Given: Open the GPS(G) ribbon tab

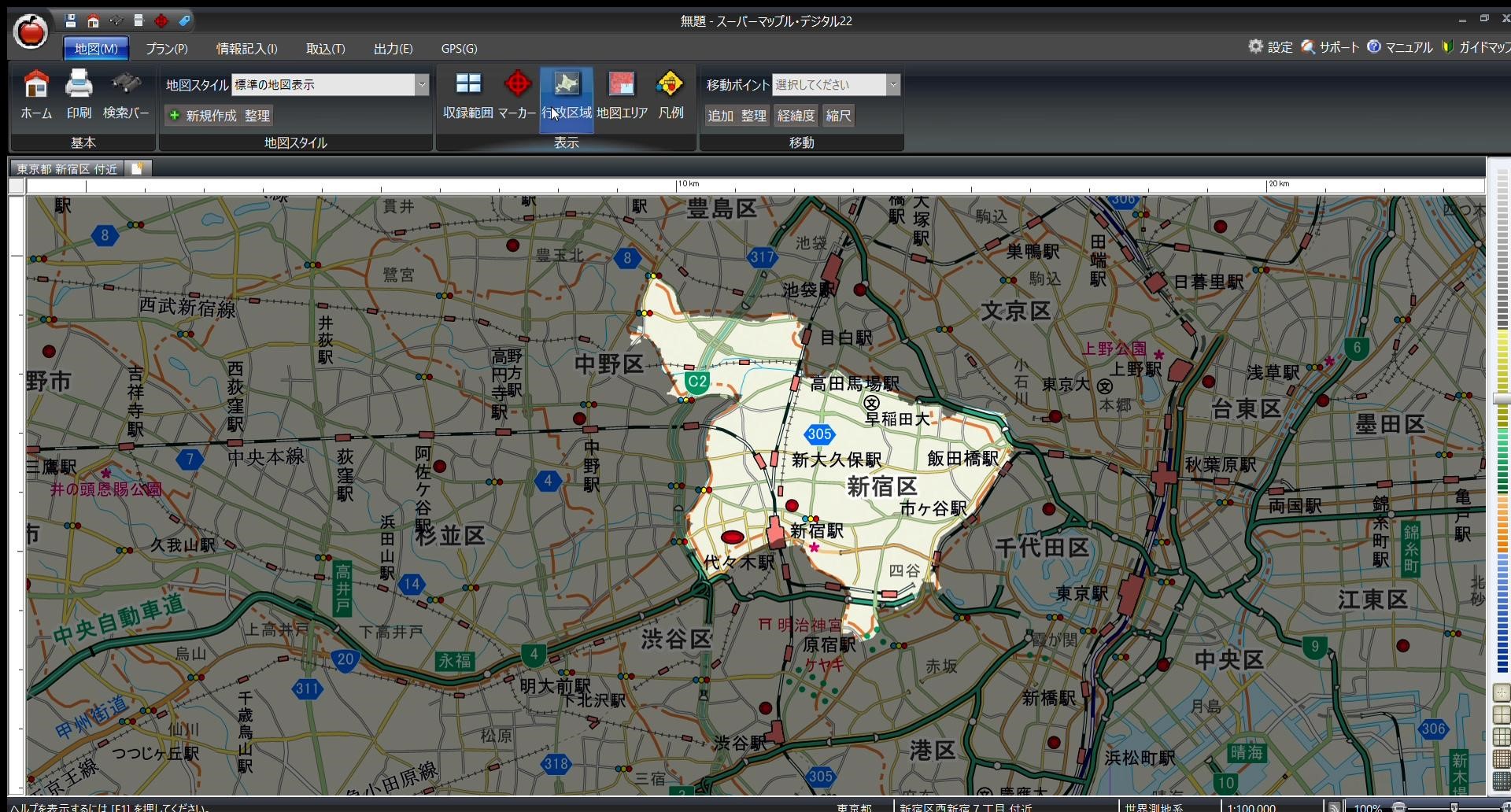Looking at the screenshot, I should click(x=459, y=49).
